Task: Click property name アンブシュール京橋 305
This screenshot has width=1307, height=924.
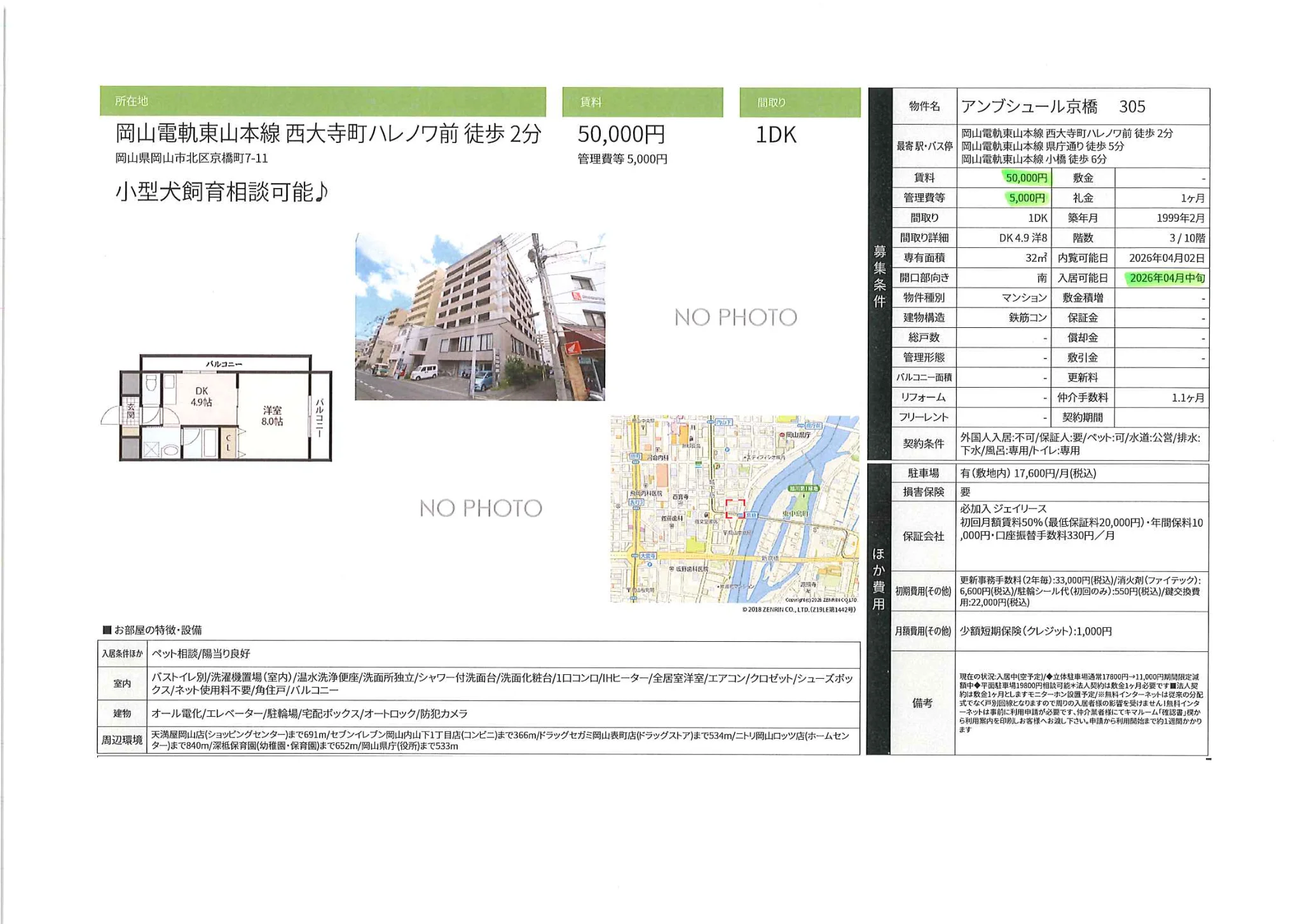Action: pos(1053,107)
